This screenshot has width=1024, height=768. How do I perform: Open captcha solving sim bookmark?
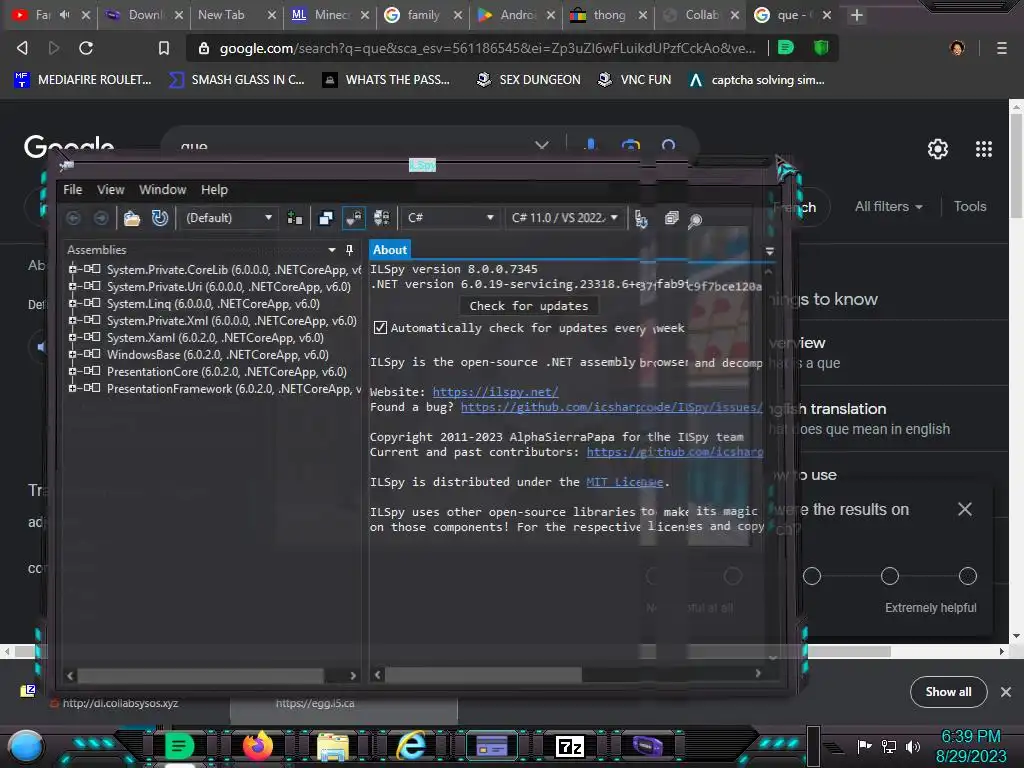(758, 80)
